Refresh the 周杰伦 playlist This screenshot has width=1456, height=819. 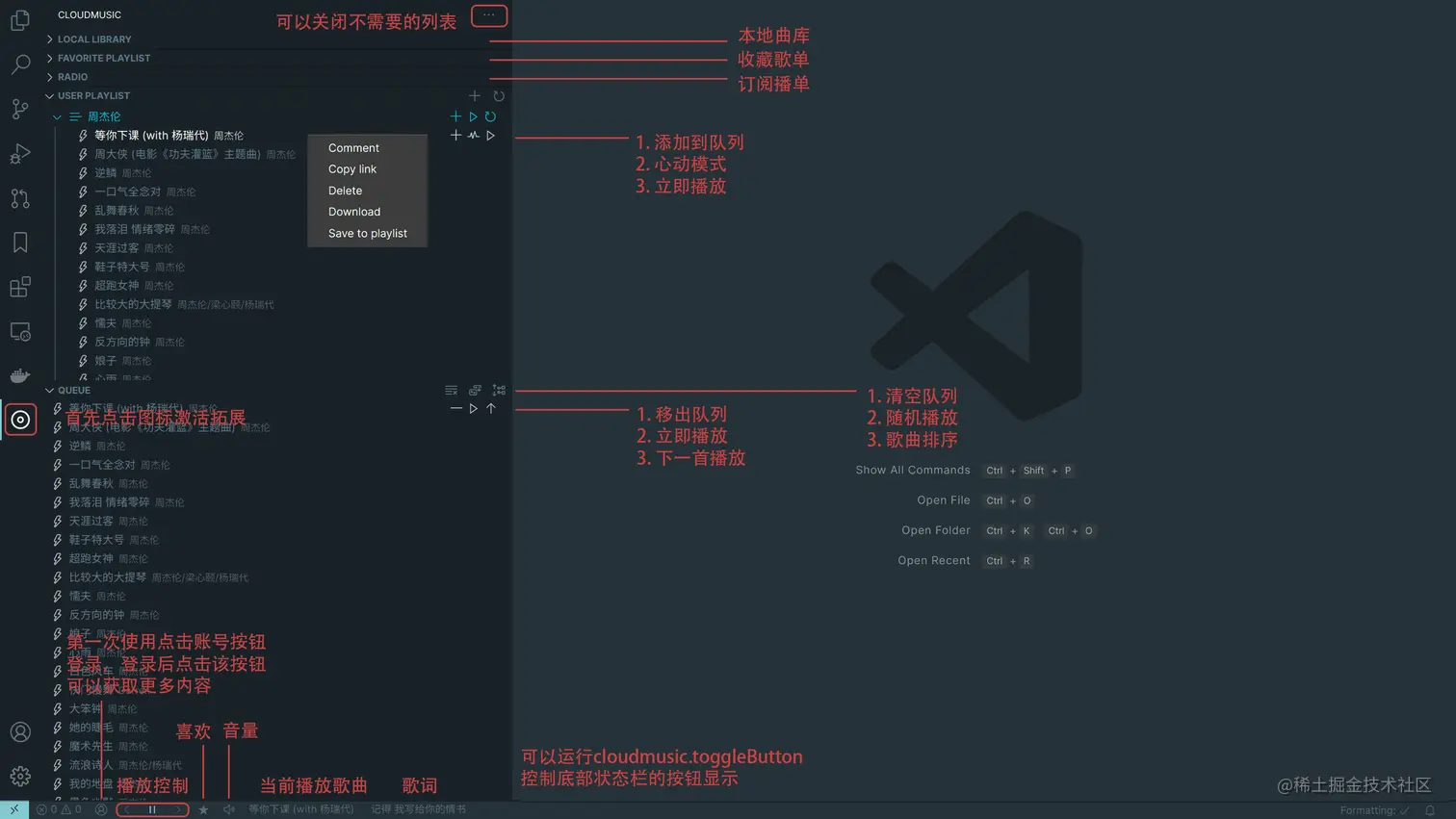click(490, 116)
